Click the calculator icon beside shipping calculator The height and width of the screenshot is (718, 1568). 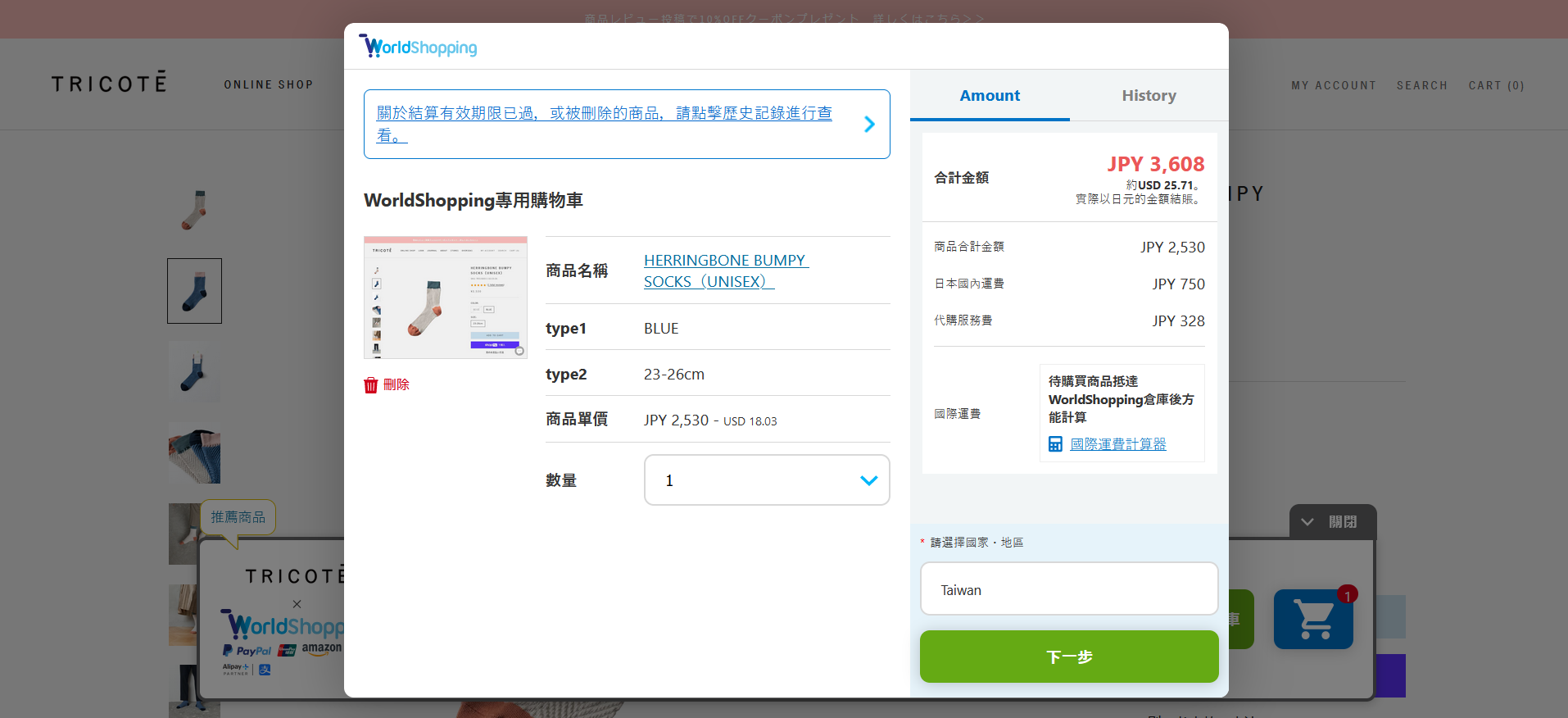1056,444
